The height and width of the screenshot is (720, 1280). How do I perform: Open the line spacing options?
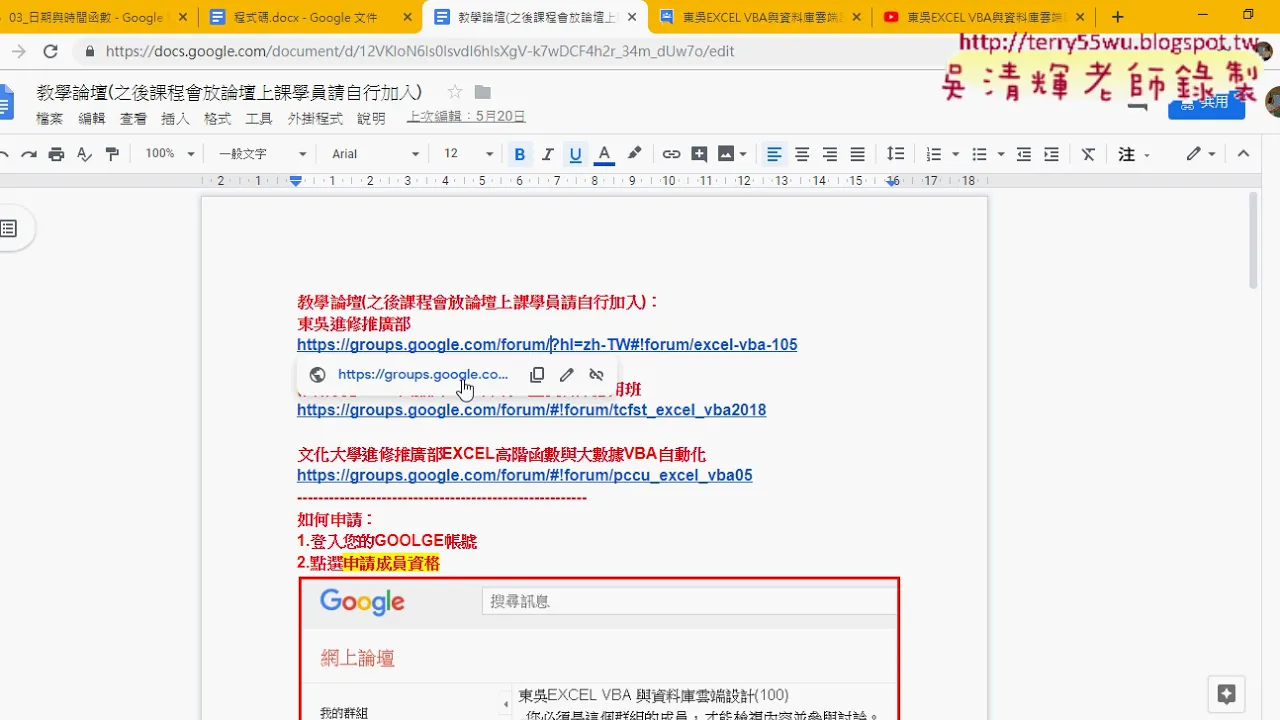click(896, 154)
